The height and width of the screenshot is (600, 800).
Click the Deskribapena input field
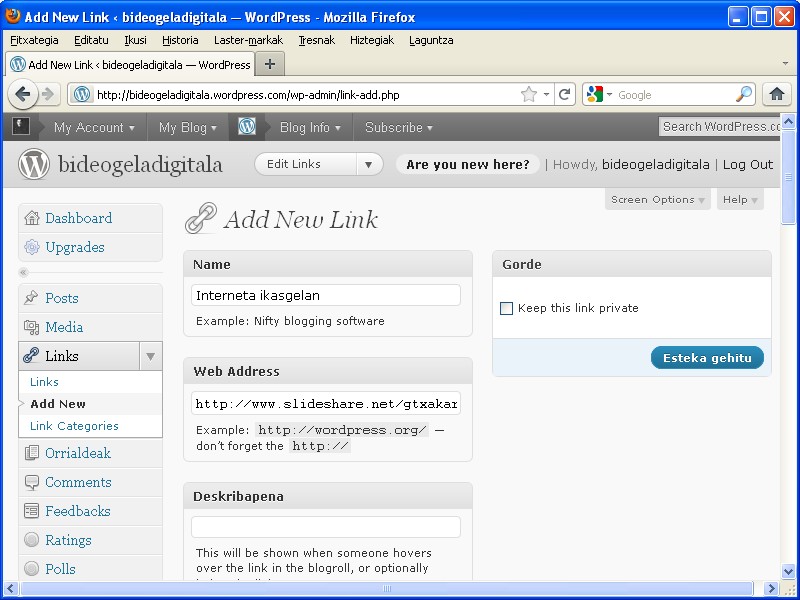click(x=326, y=527)
